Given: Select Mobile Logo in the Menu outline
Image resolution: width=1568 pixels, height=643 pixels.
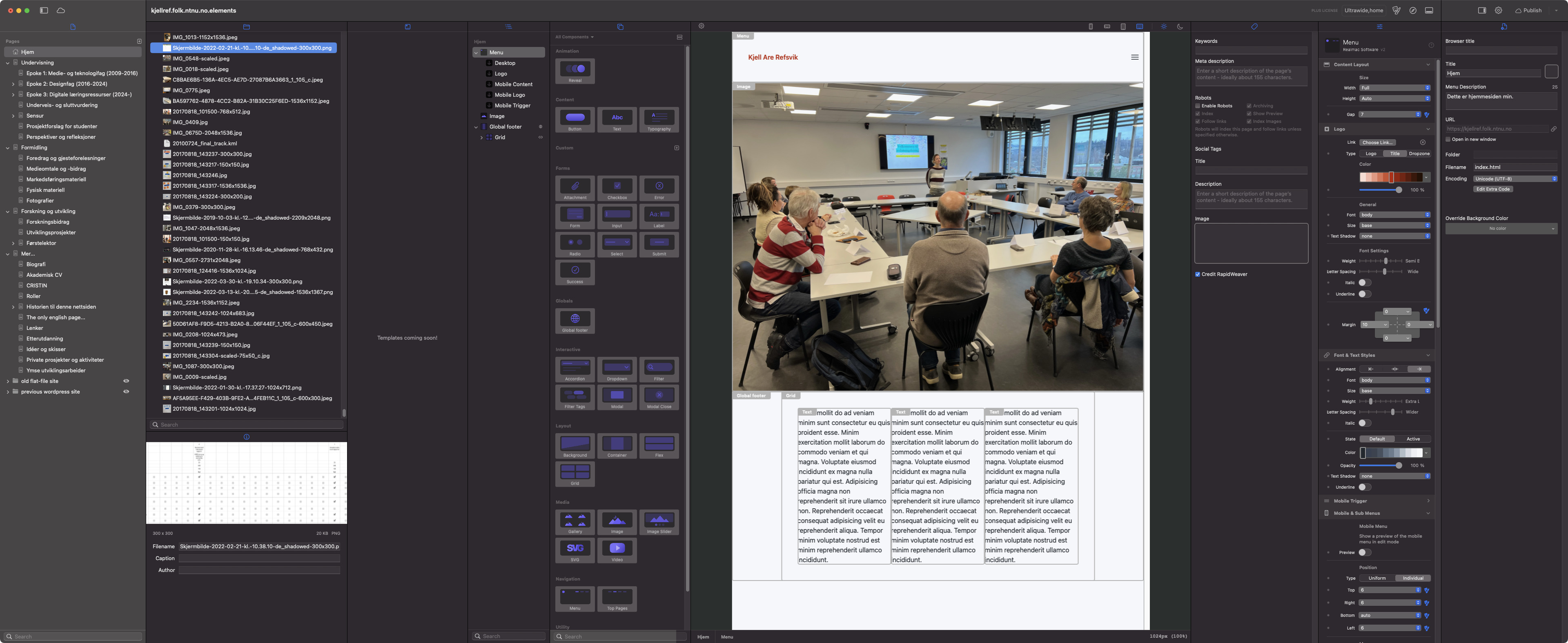Looking at the screenshot, I should point(510,95).
